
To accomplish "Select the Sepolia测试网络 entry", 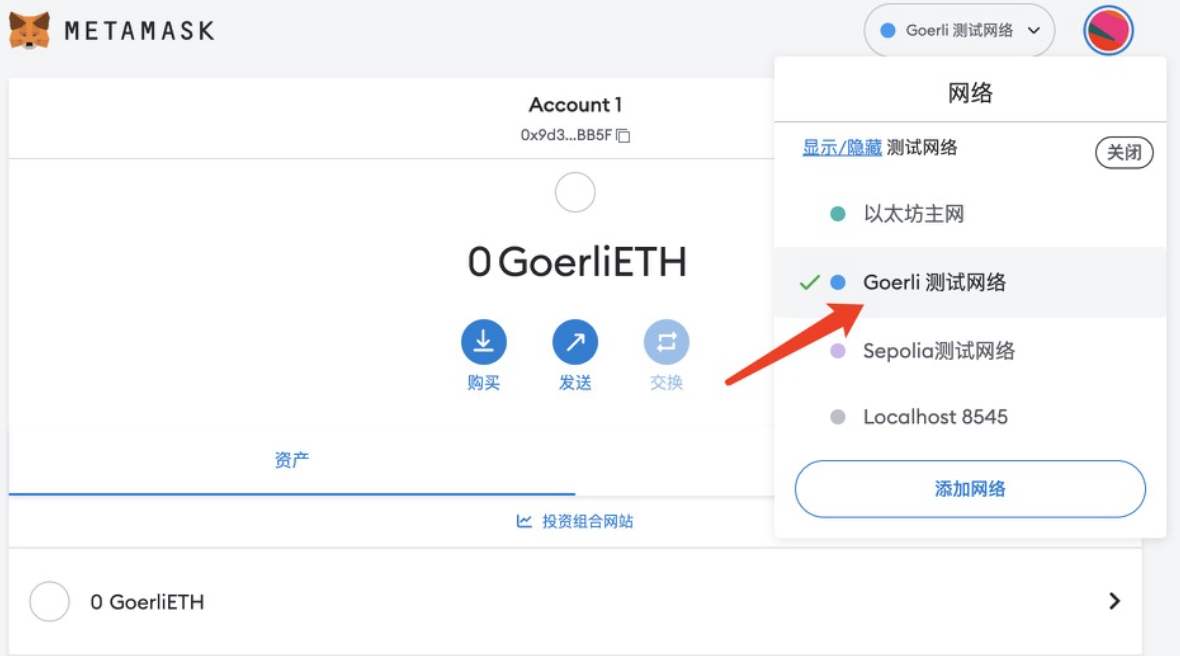I will click(x=970, y=351).
